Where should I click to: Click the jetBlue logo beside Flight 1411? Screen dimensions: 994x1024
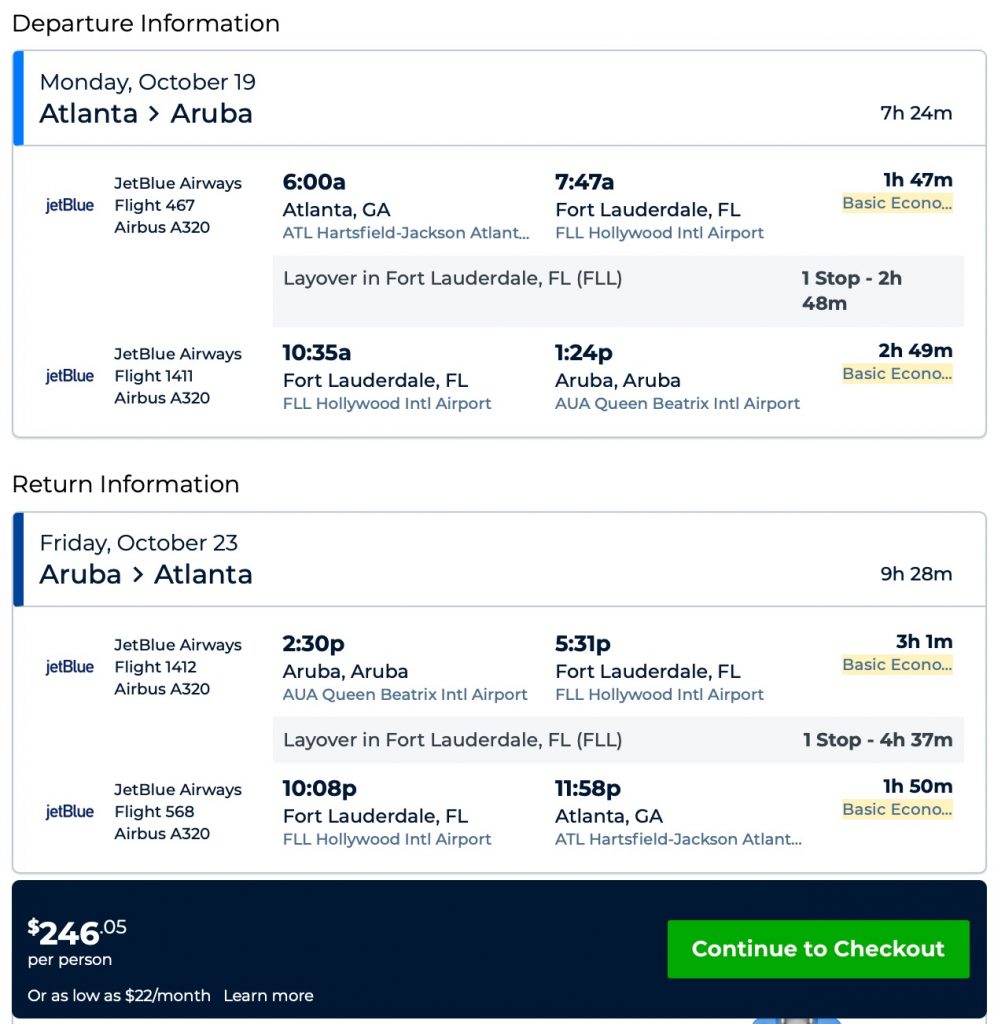tap(70, 376)
